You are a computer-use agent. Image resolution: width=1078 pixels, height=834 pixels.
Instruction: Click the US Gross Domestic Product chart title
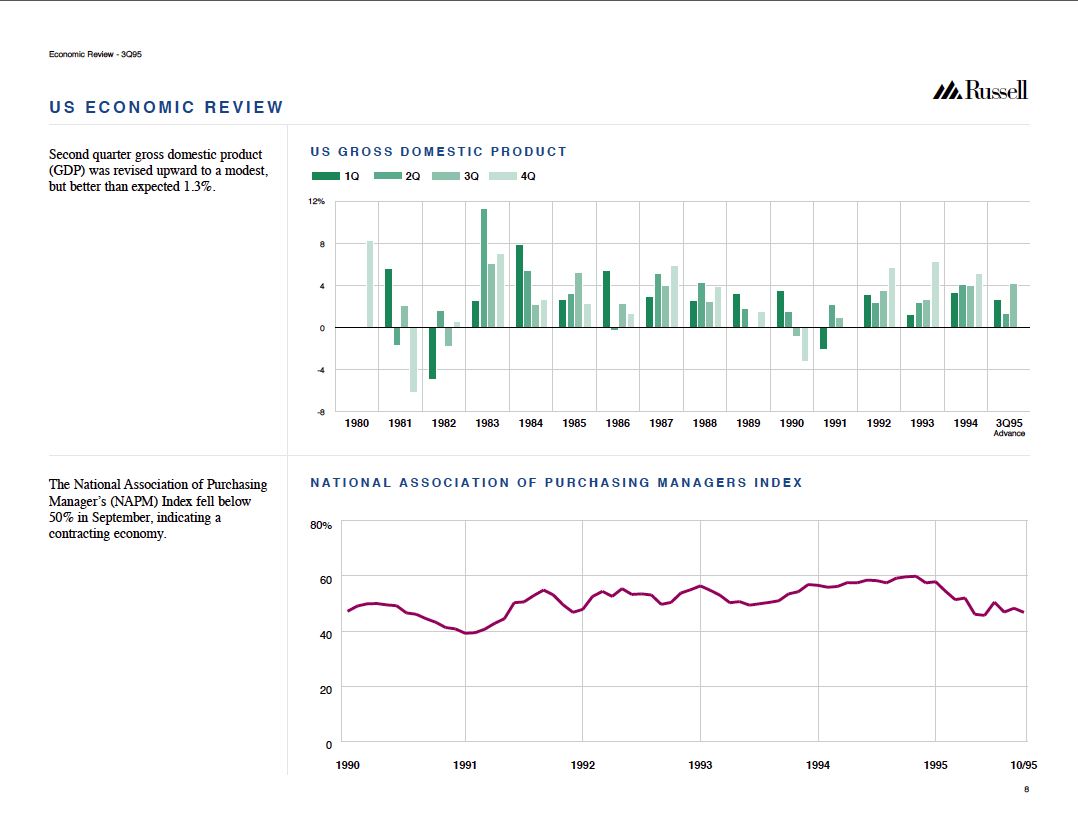438,152
